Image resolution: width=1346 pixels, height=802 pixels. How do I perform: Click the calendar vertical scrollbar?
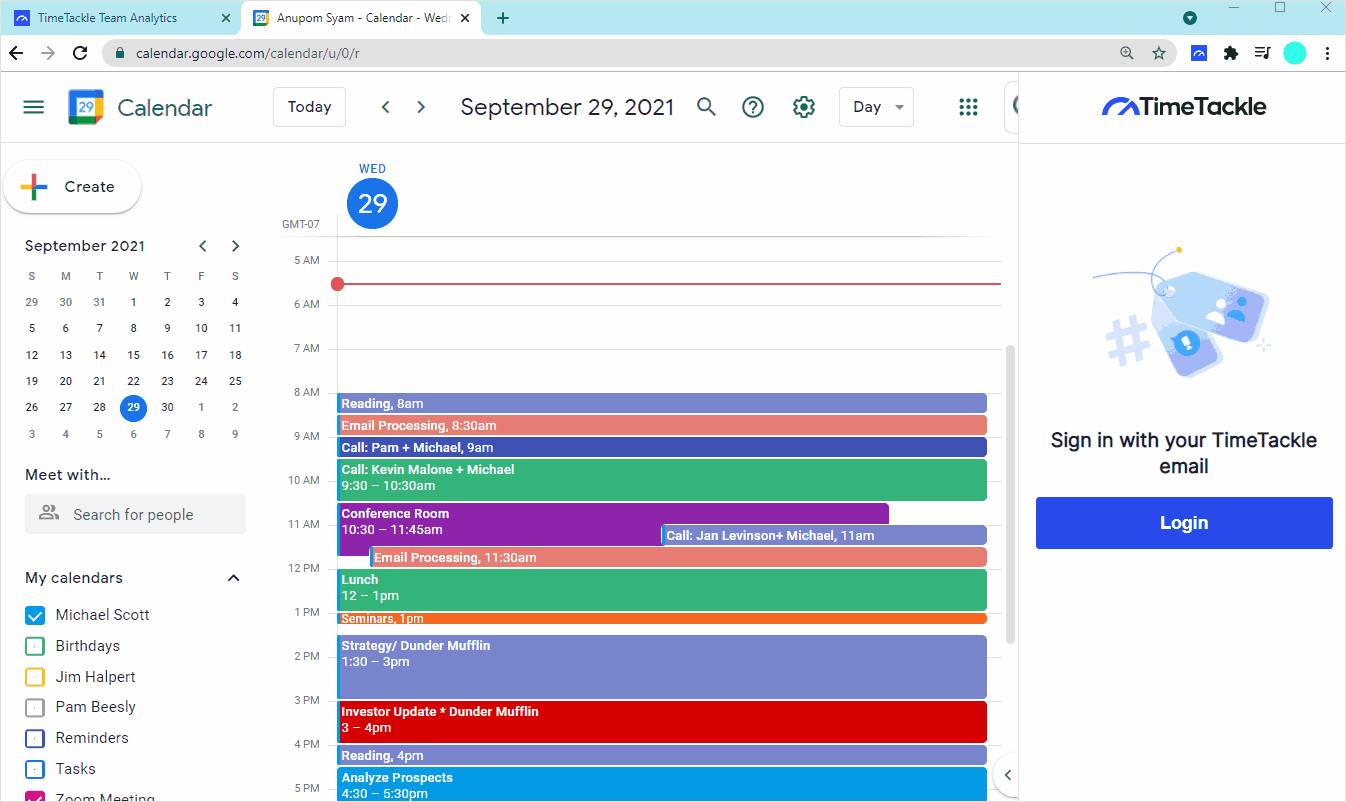click(x=1010, y=494)
